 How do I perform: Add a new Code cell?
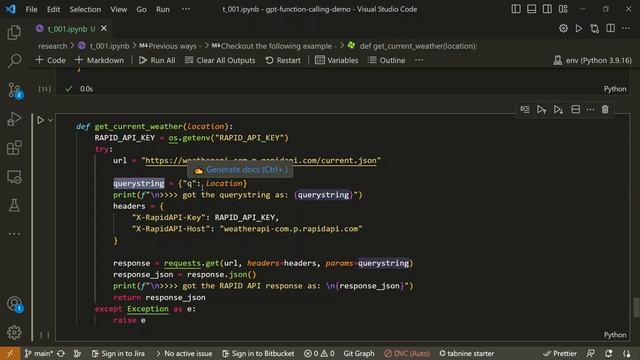[51, 60]
